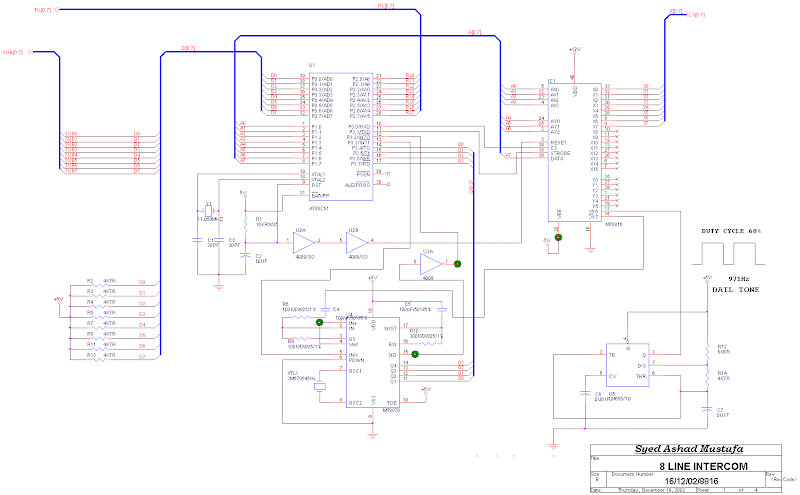Viewport: 800px width, 495px height.
Task: Click the document number 16/12/02/8816 field
Action: pos(691,481)
